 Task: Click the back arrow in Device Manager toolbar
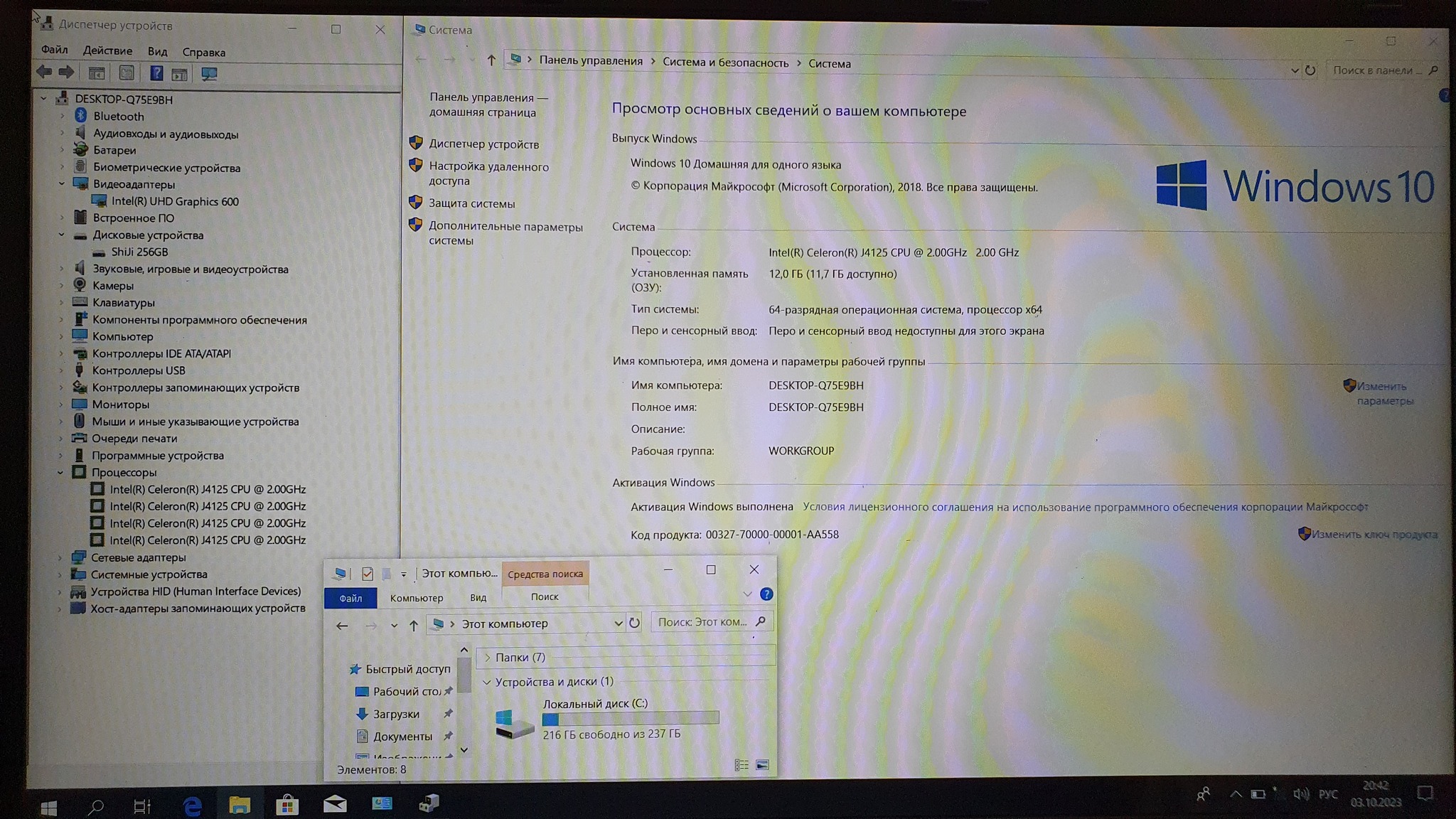[44, 73]
